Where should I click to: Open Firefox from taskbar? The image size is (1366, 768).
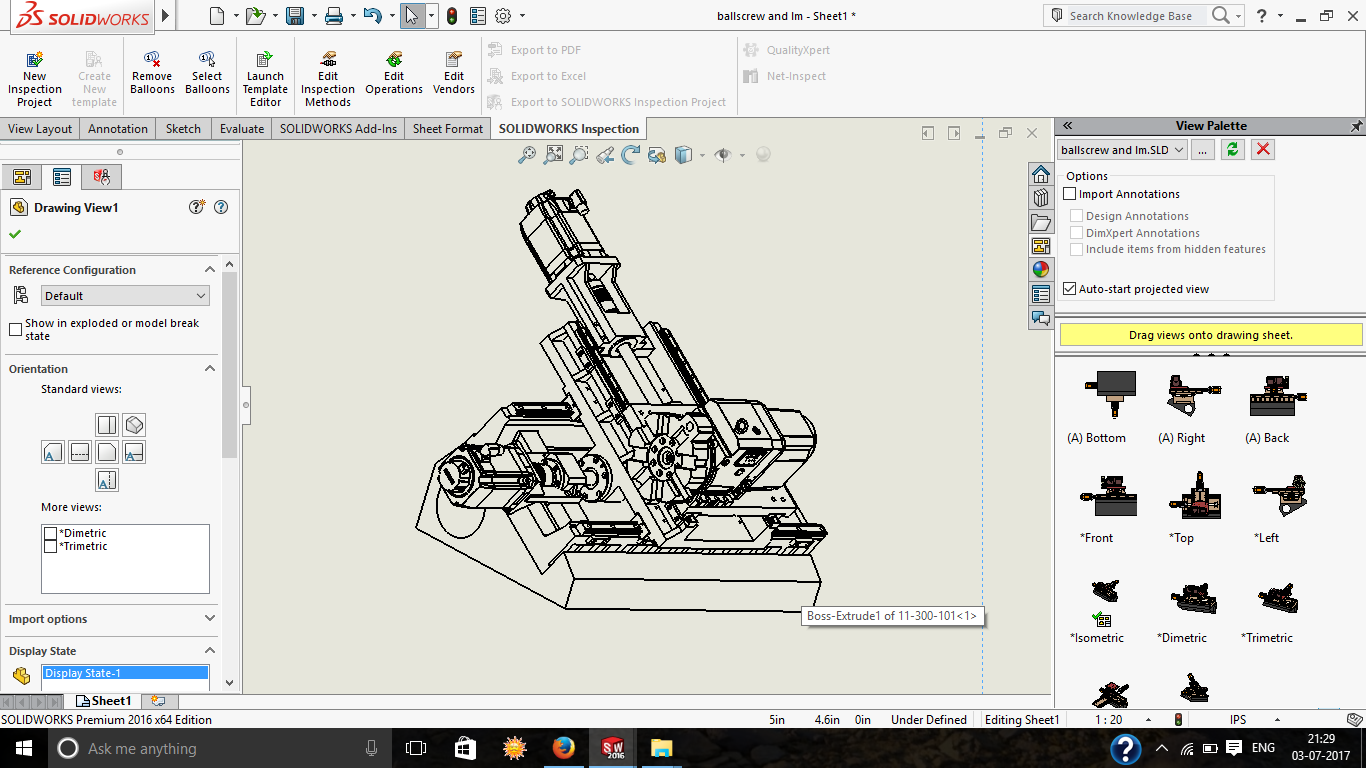pos(564,748)
